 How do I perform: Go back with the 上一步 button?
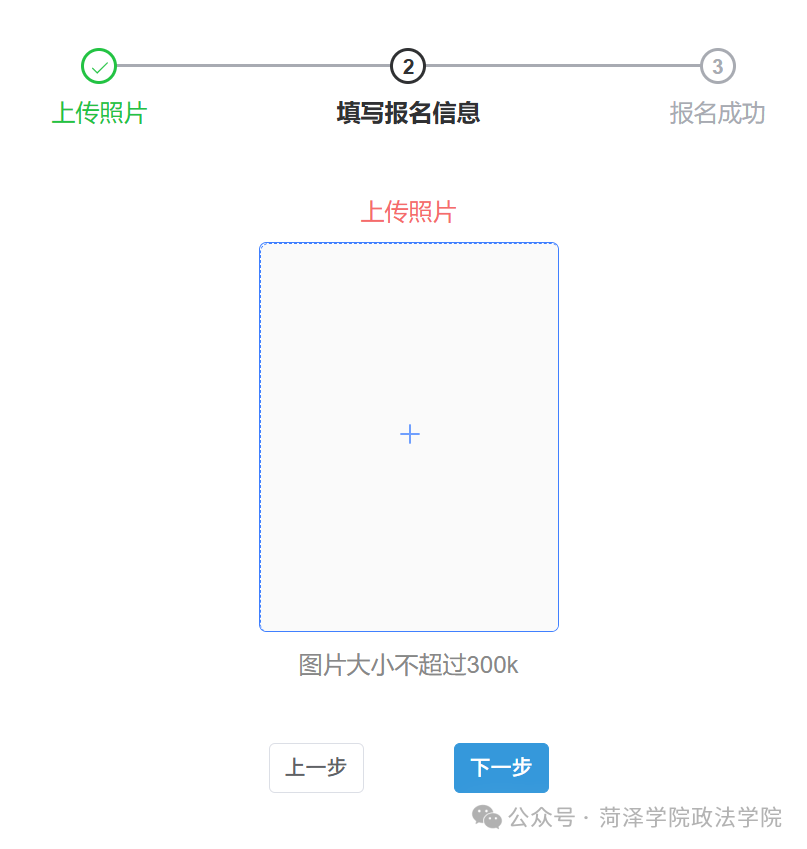316,768
